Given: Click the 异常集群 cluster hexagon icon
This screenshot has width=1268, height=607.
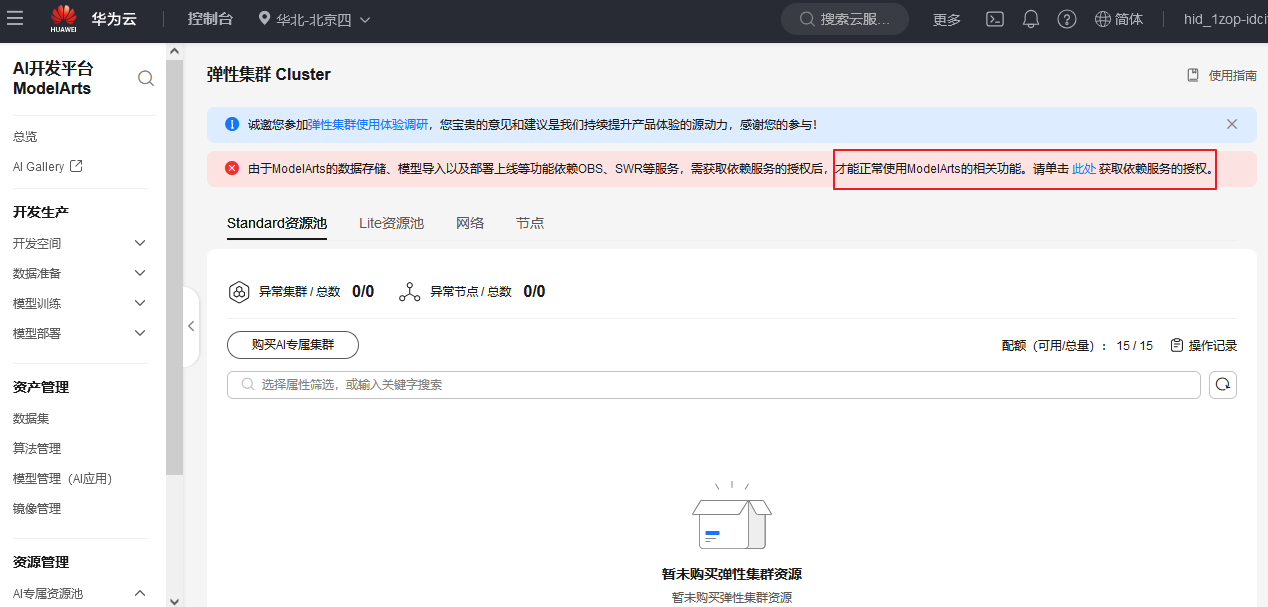Looking at the screenshot, I should click(239, 292).
